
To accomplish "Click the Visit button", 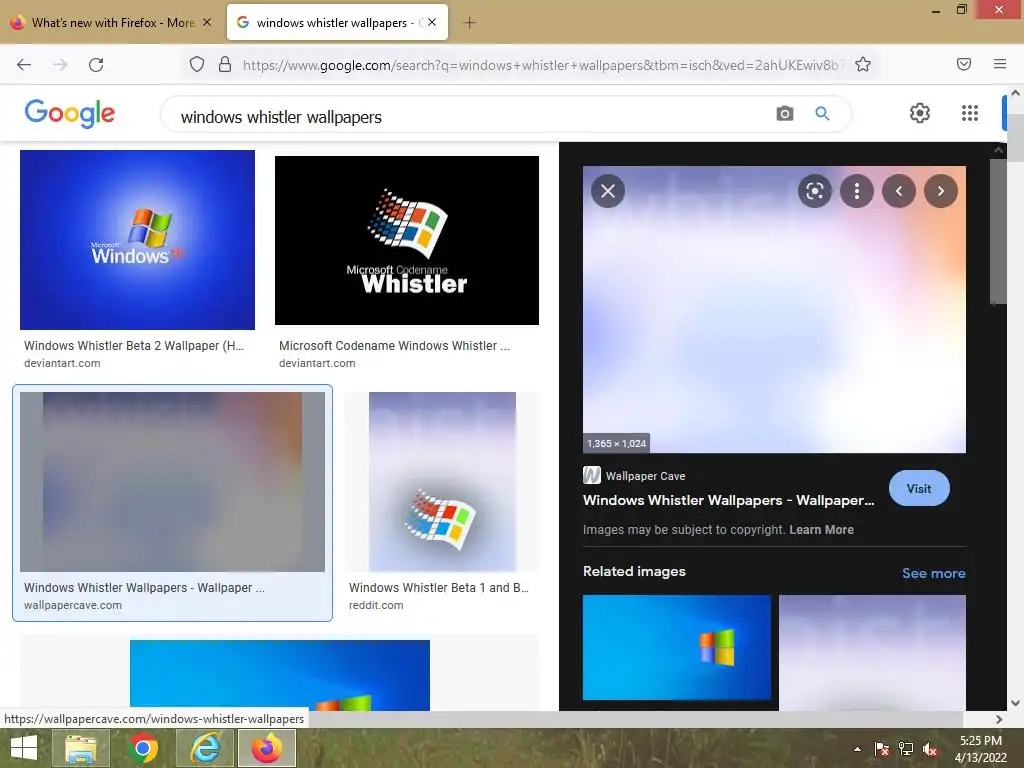I will coord(919,488).
